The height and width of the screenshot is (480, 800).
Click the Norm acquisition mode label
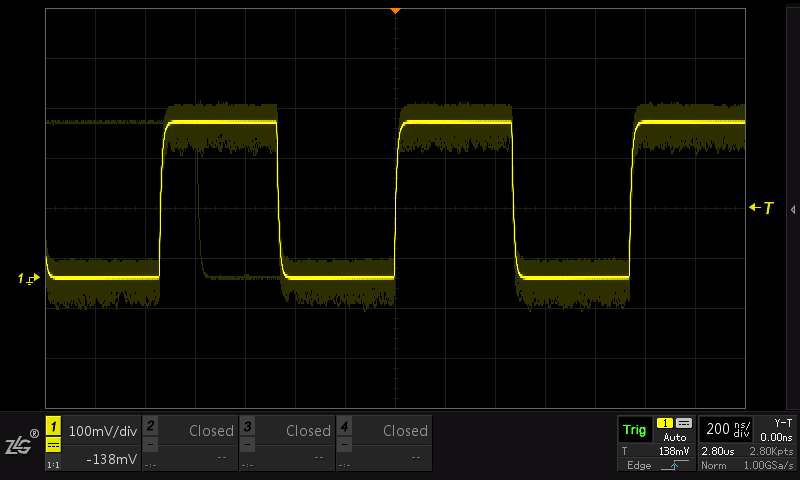pyautogui.click(x=713, y=465)
